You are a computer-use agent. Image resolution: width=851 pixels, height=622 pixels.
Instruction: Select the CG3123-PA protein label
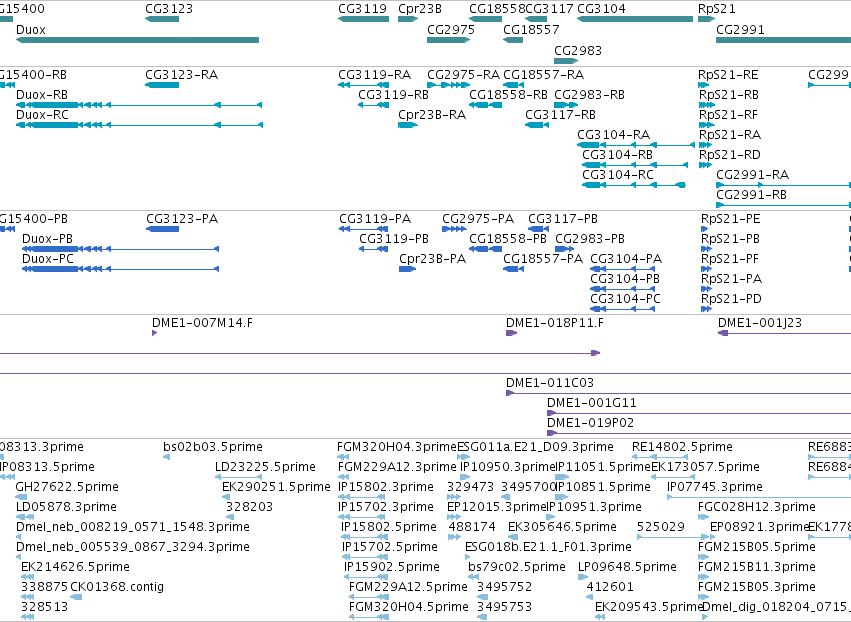tap(182, 219)
